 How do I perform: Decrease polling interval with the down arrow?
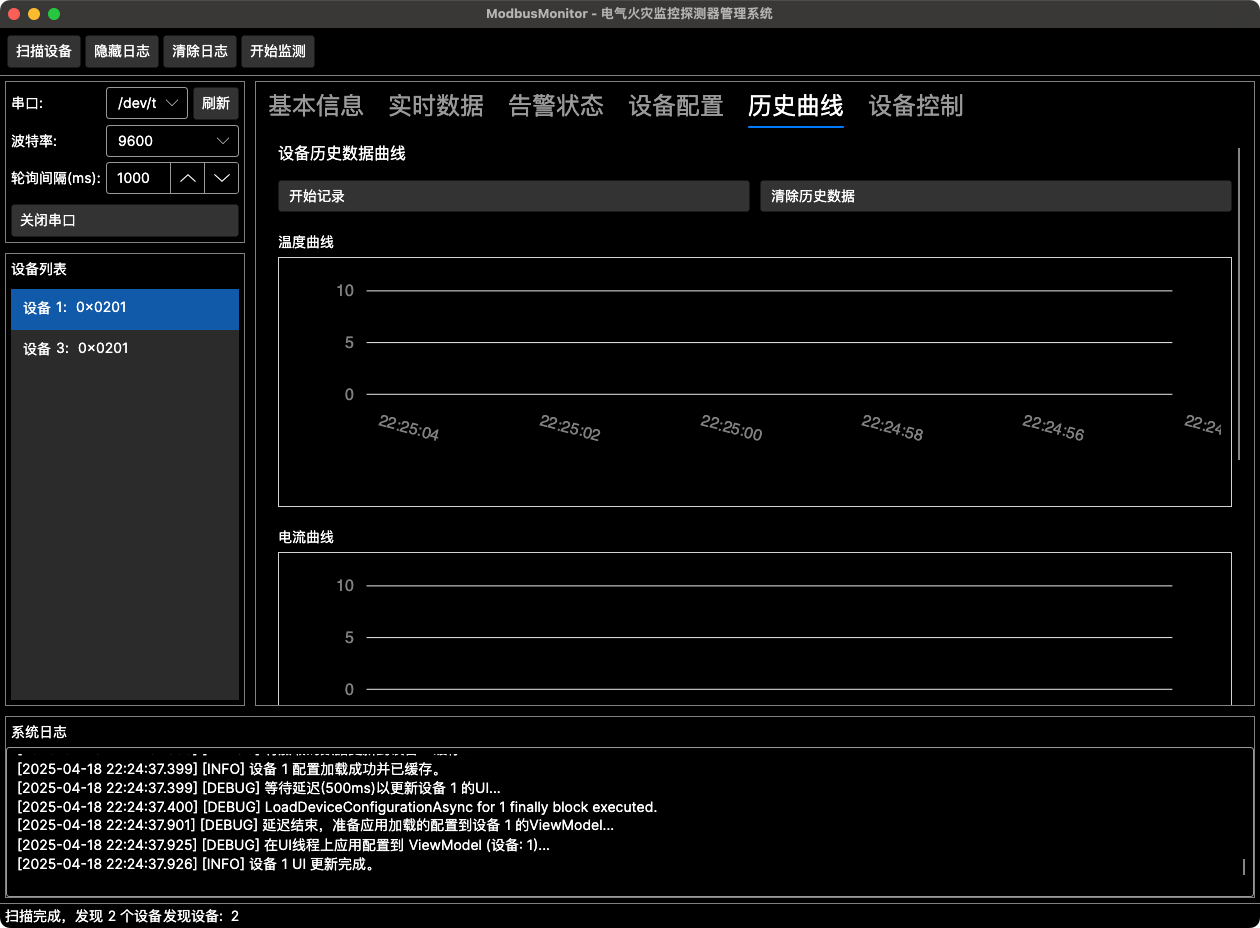click(x=222, y=178)
